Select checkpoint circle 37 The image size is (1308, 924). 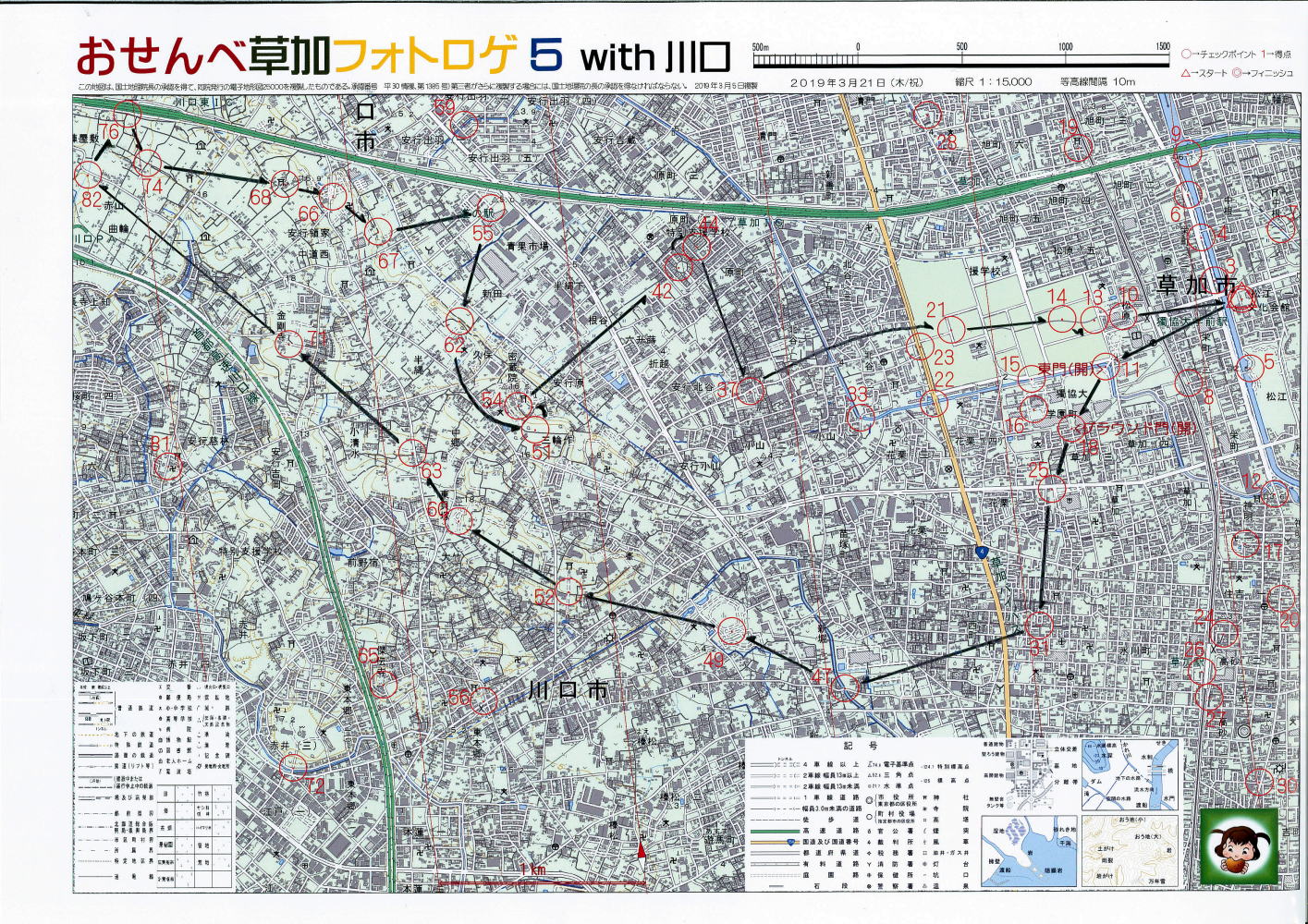[x=751, y=391]
